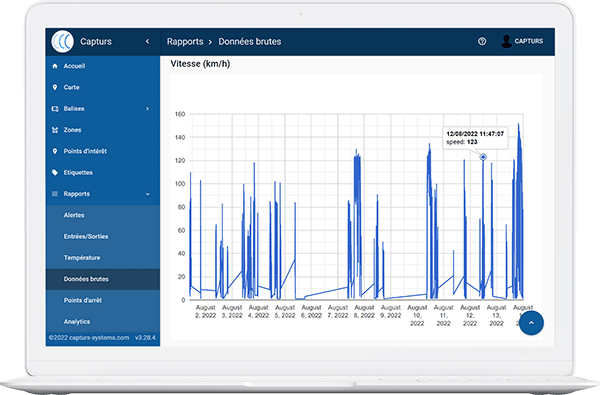This screenshot has width=600, height=395.
Task: Click the Rapports breadcrumb link
Action: 185,42
